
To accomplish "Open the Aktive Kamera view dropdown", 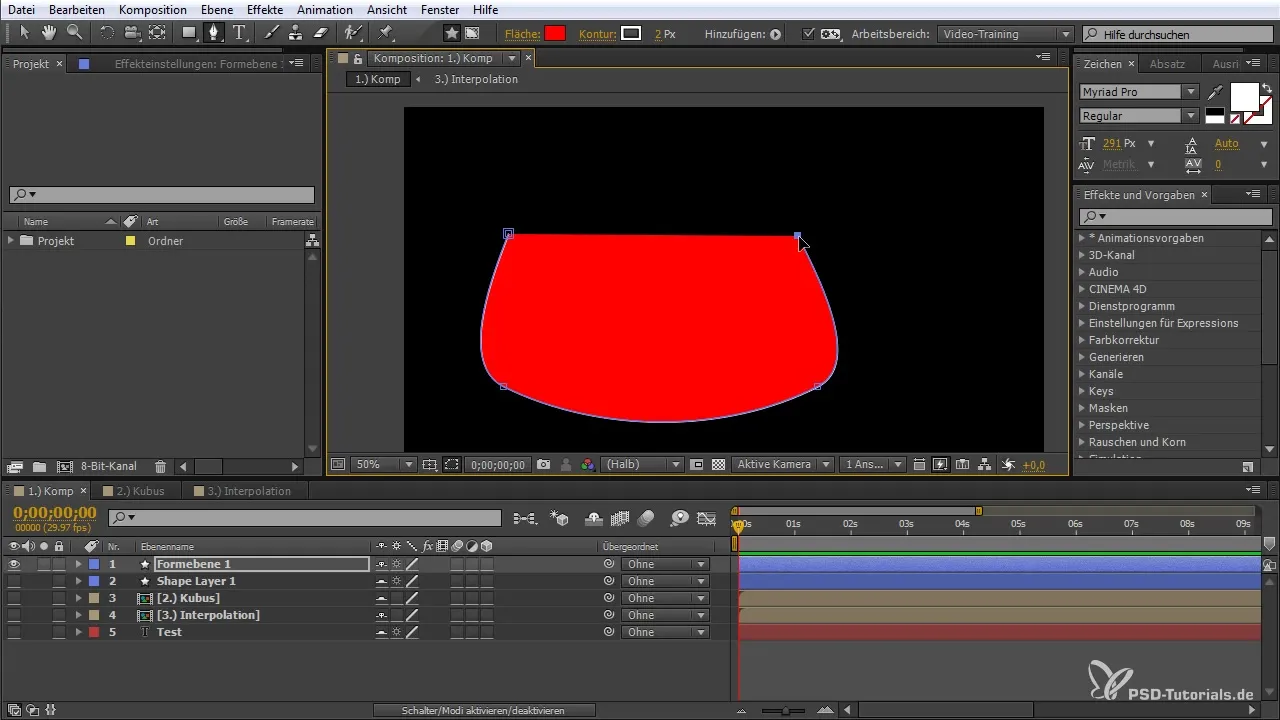I will [783, 465].
